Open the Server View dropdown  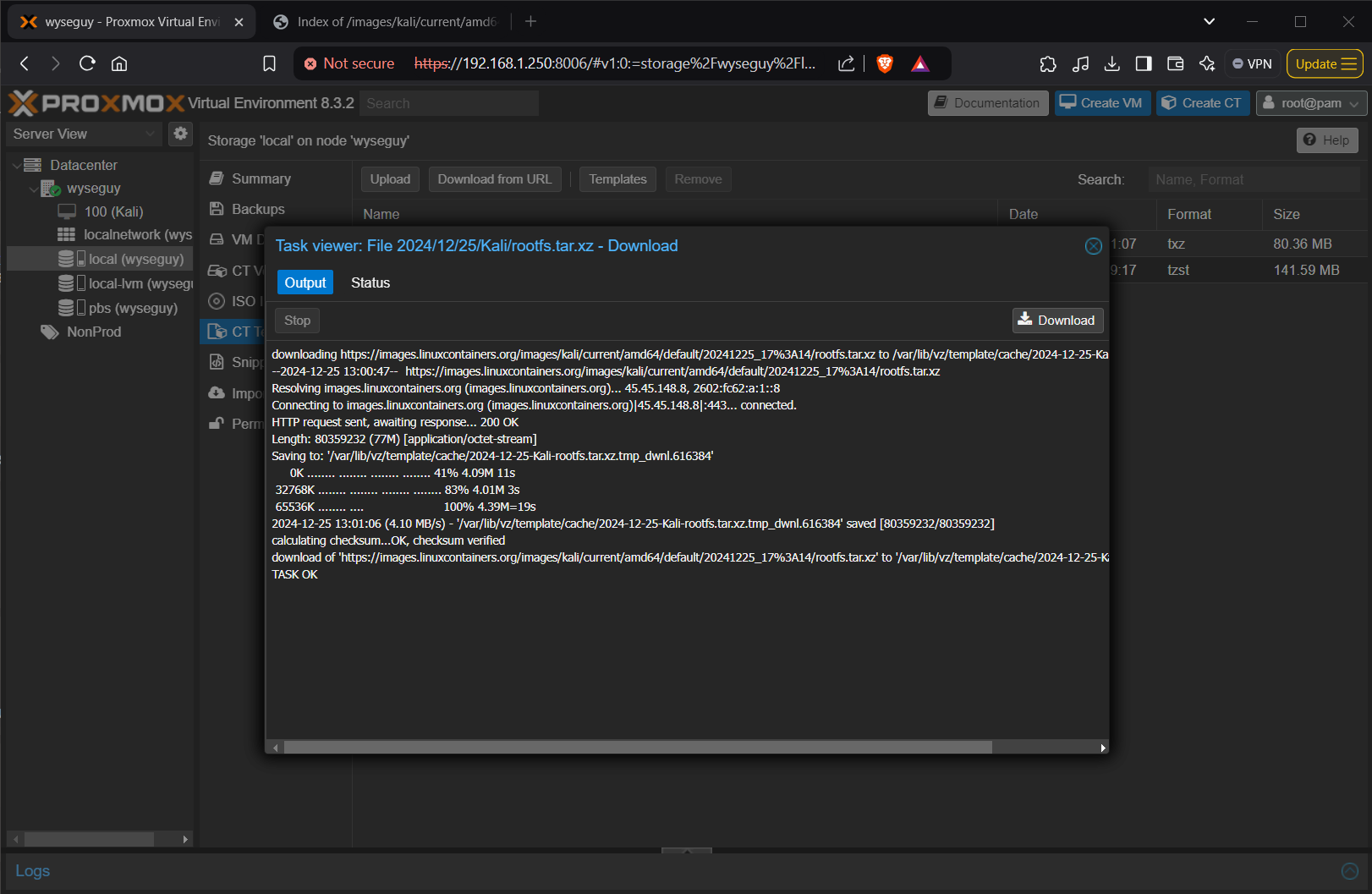tap(85, 134)
